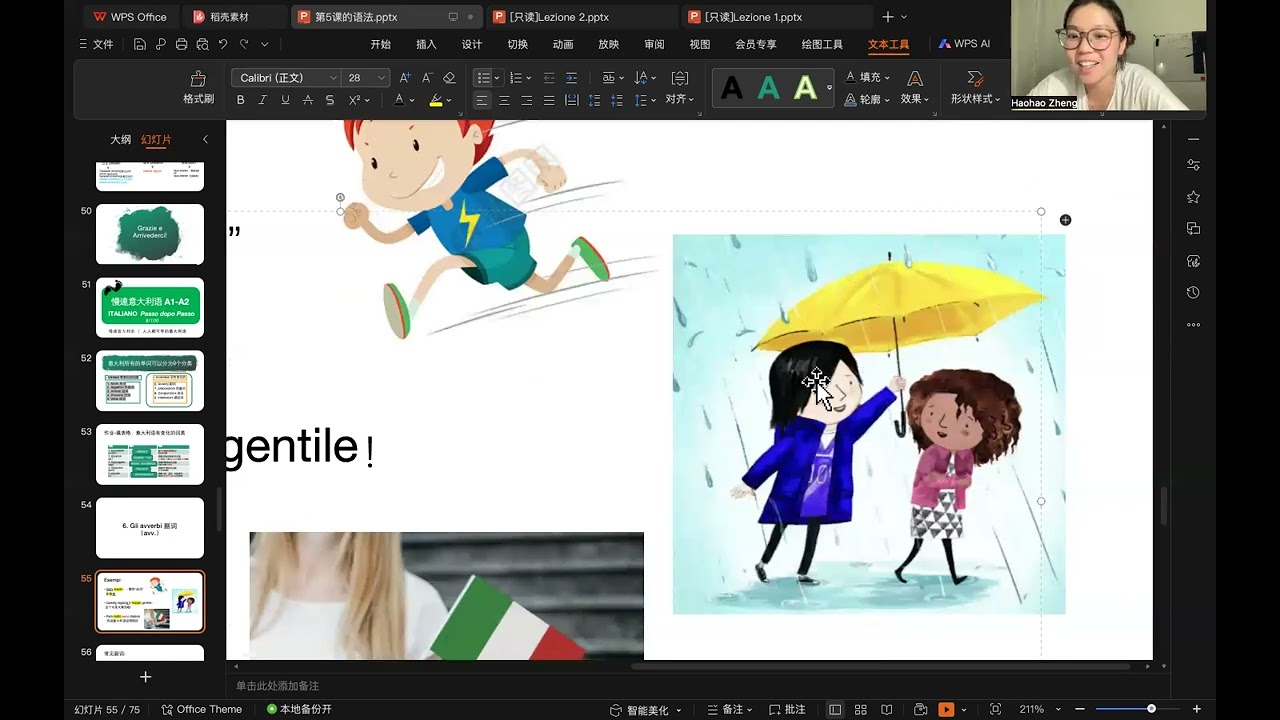Screen dimensions: 1280x720
Task: Select slide 52 thumbnail
Action: [150, 380]
